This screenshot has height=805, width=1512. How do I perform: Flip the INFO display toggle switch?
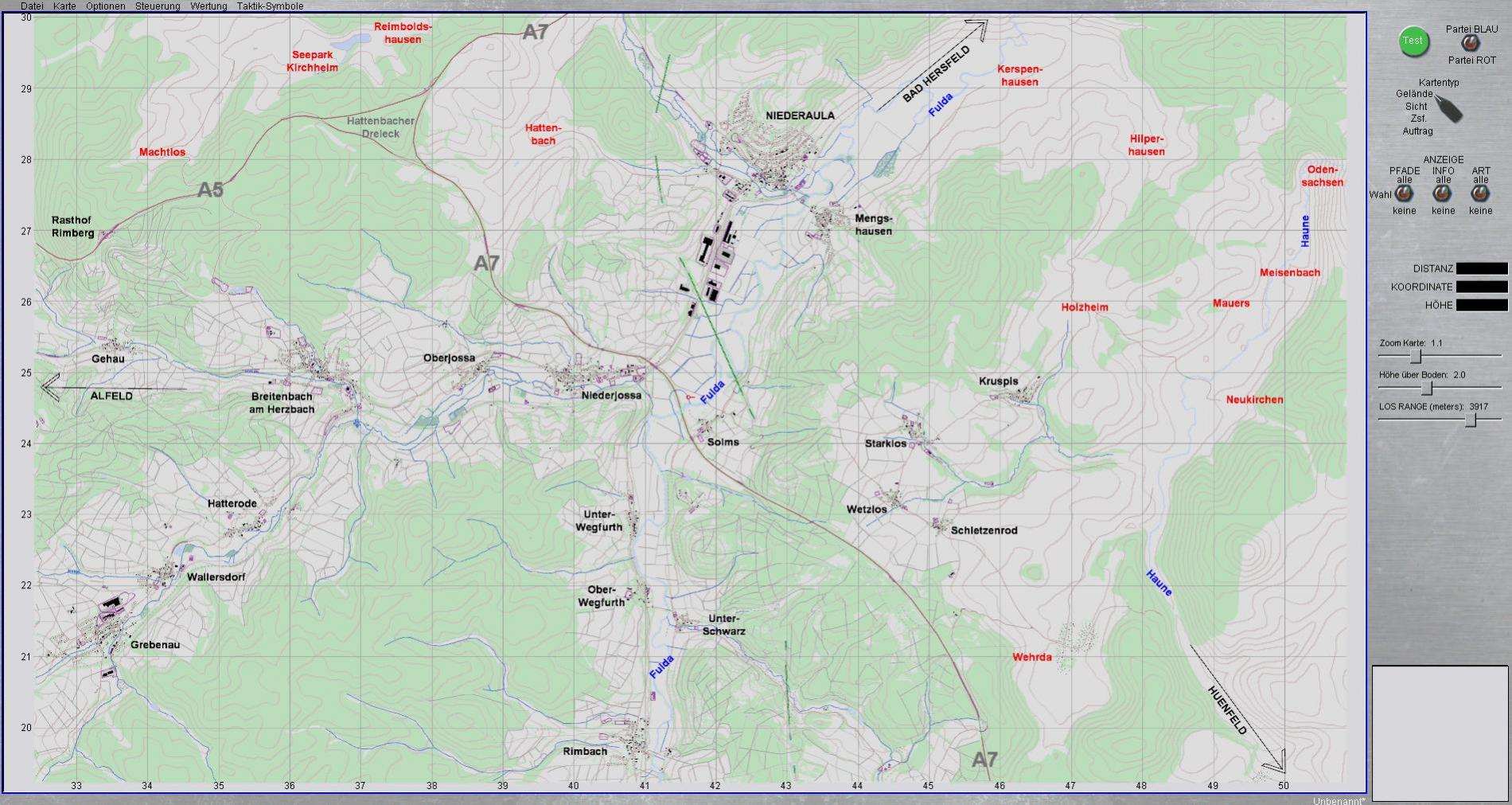pyautogui.click(x=1442, y=193)
